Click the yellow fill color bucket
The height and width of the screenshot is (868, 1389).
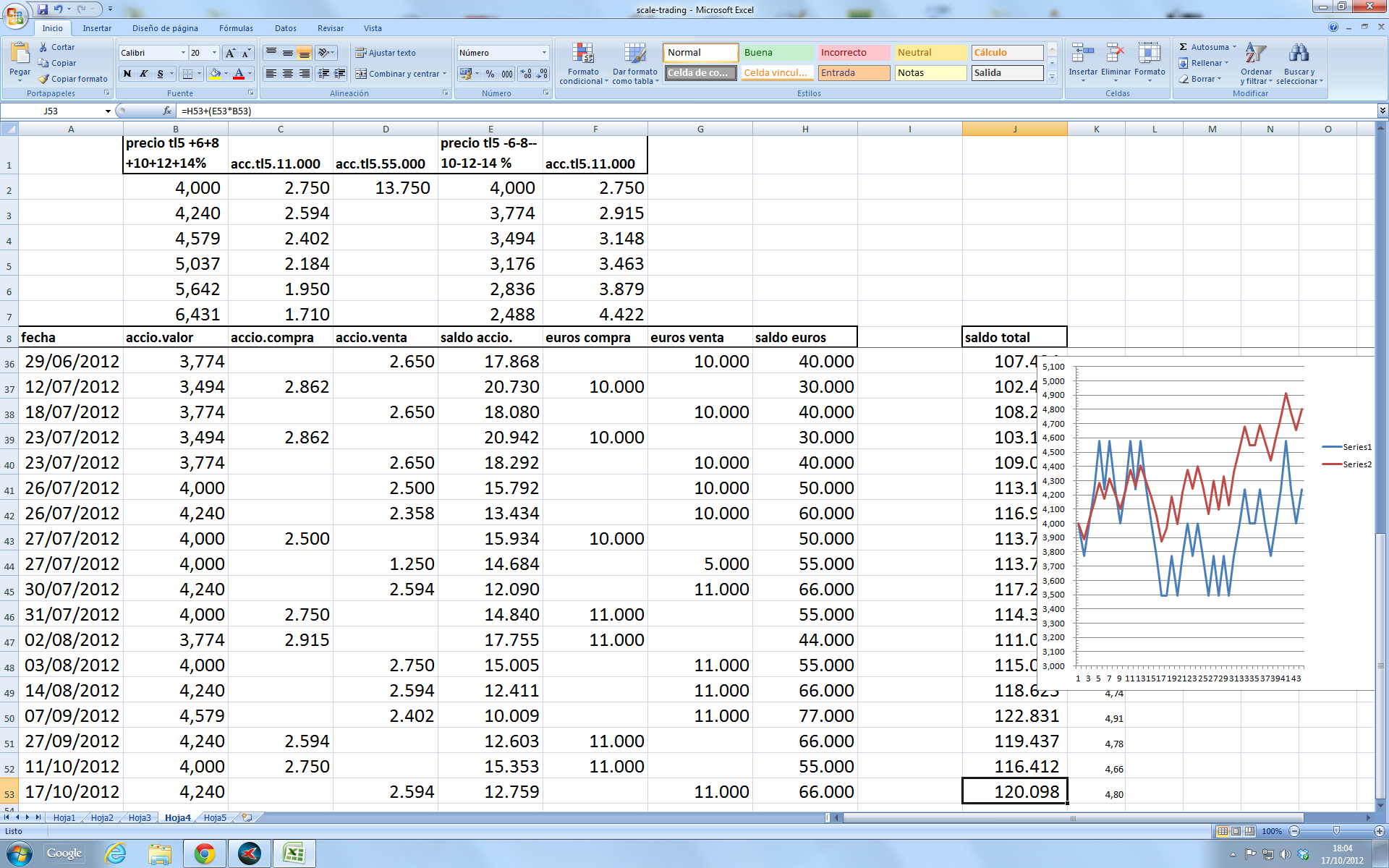click(215, 74)
